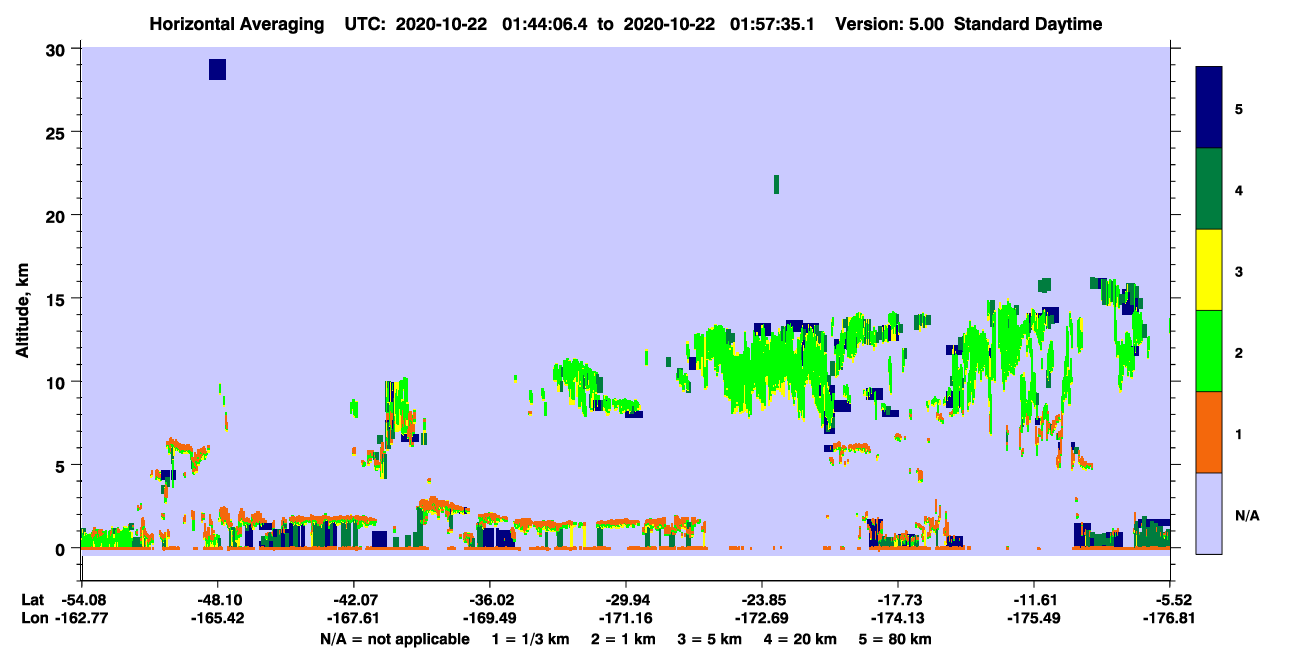Click the colorbar label 5
Screen dimensions: 1300x667
click(x=1239, y=108)
